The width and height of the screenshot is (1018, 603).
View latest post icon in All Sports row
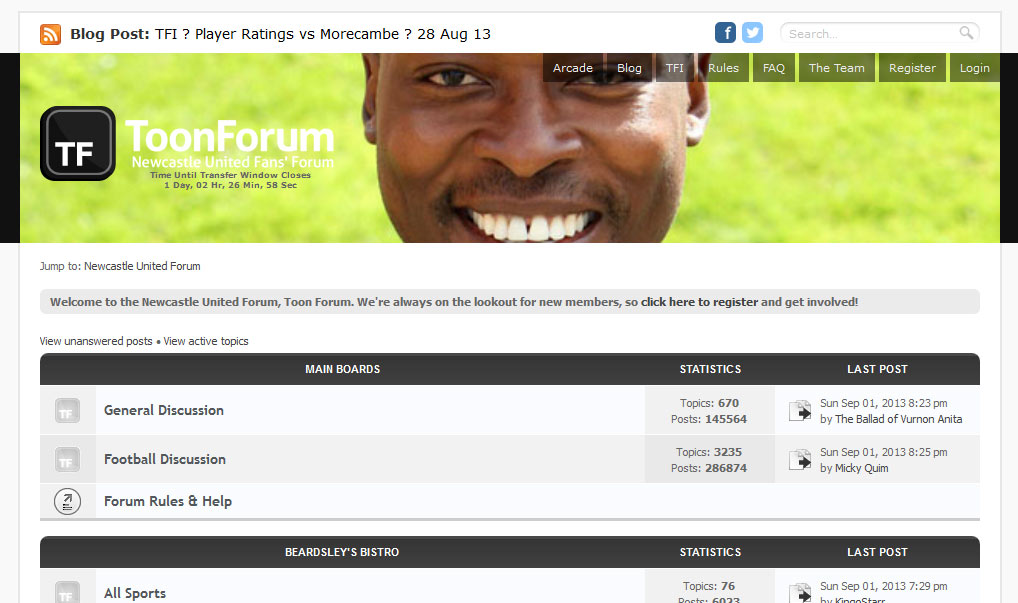[800, 593]
